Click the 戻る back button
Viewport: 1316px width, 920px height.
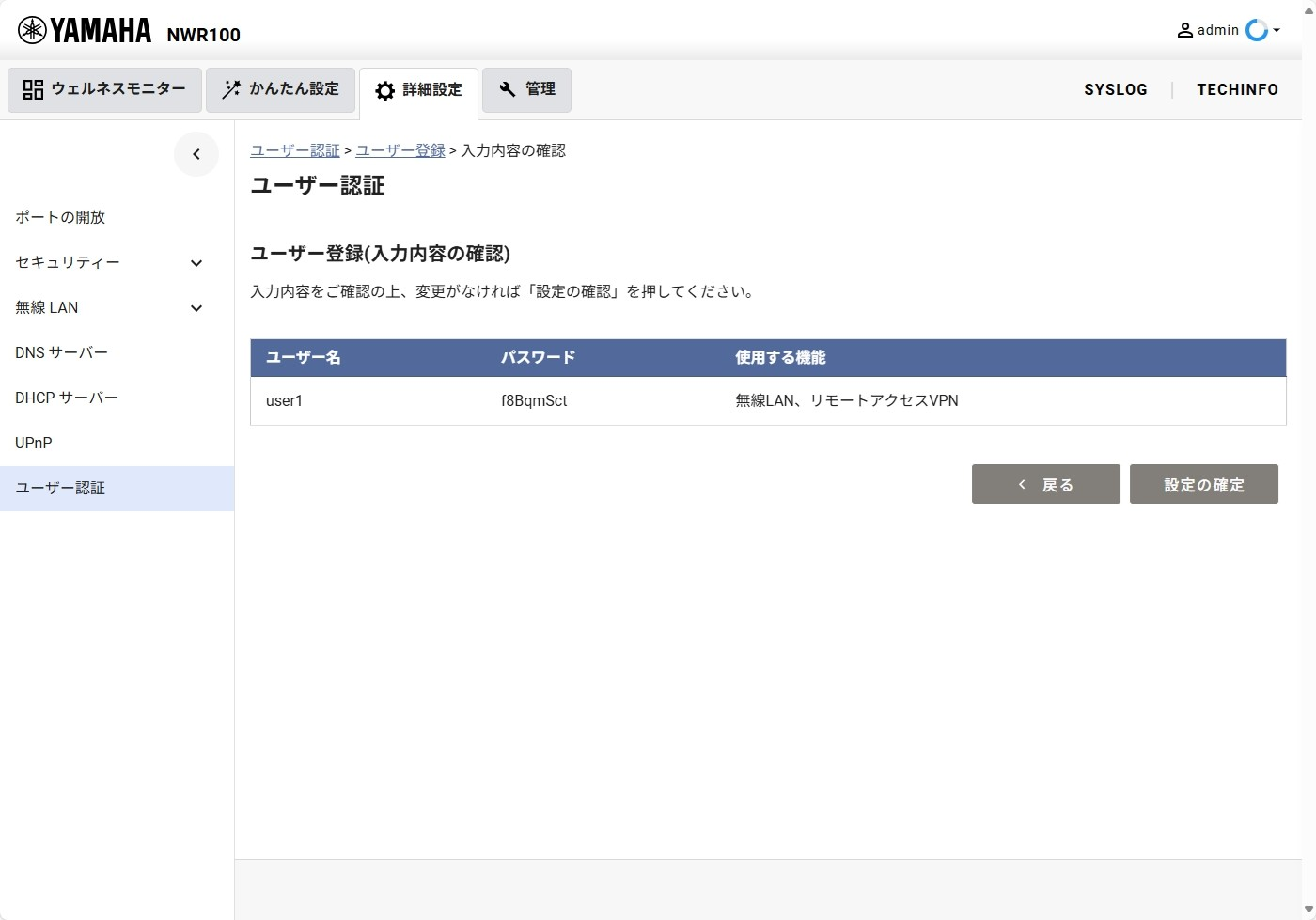[1045, 485]
